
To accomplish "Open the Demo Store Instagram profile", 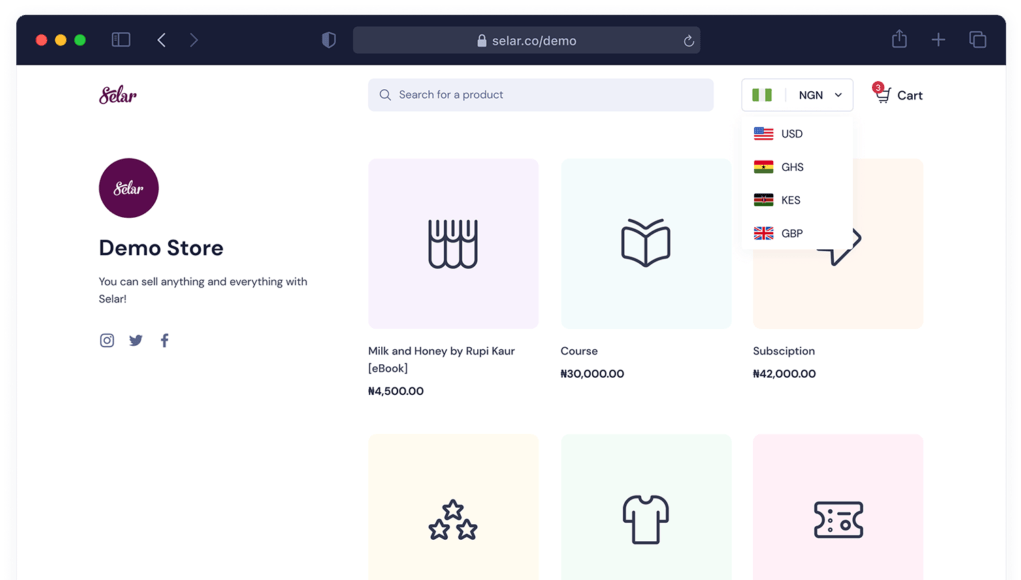I will [x=106, y=340].
